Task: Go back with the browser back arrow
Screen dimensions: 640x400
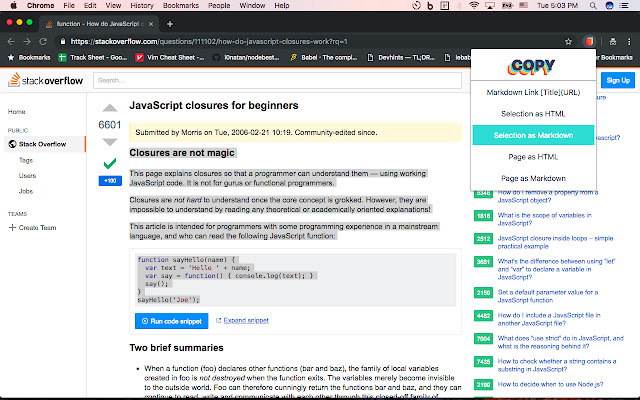Action: (10, 42)
